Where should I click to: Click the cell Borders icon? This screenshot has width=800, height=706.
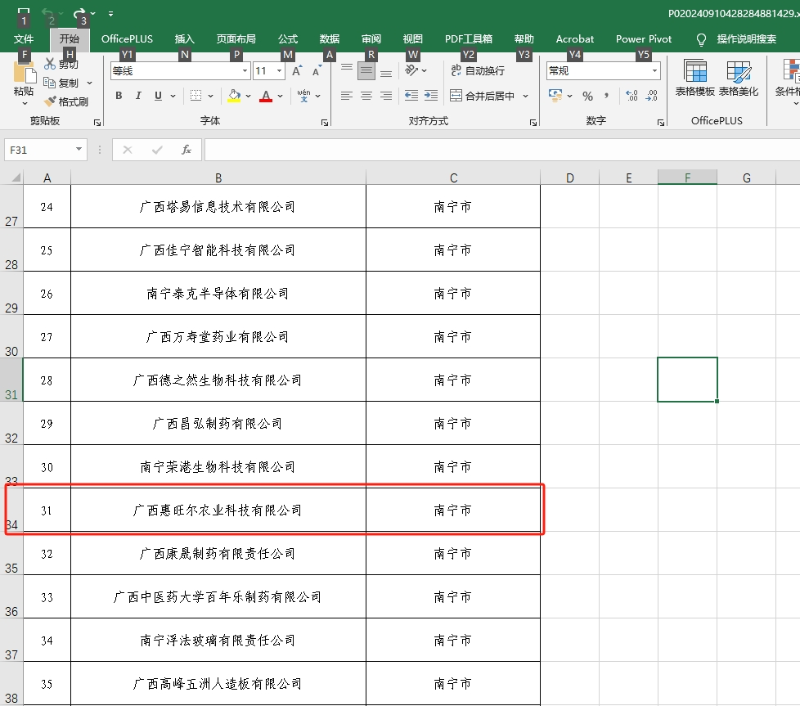point(196,95)
